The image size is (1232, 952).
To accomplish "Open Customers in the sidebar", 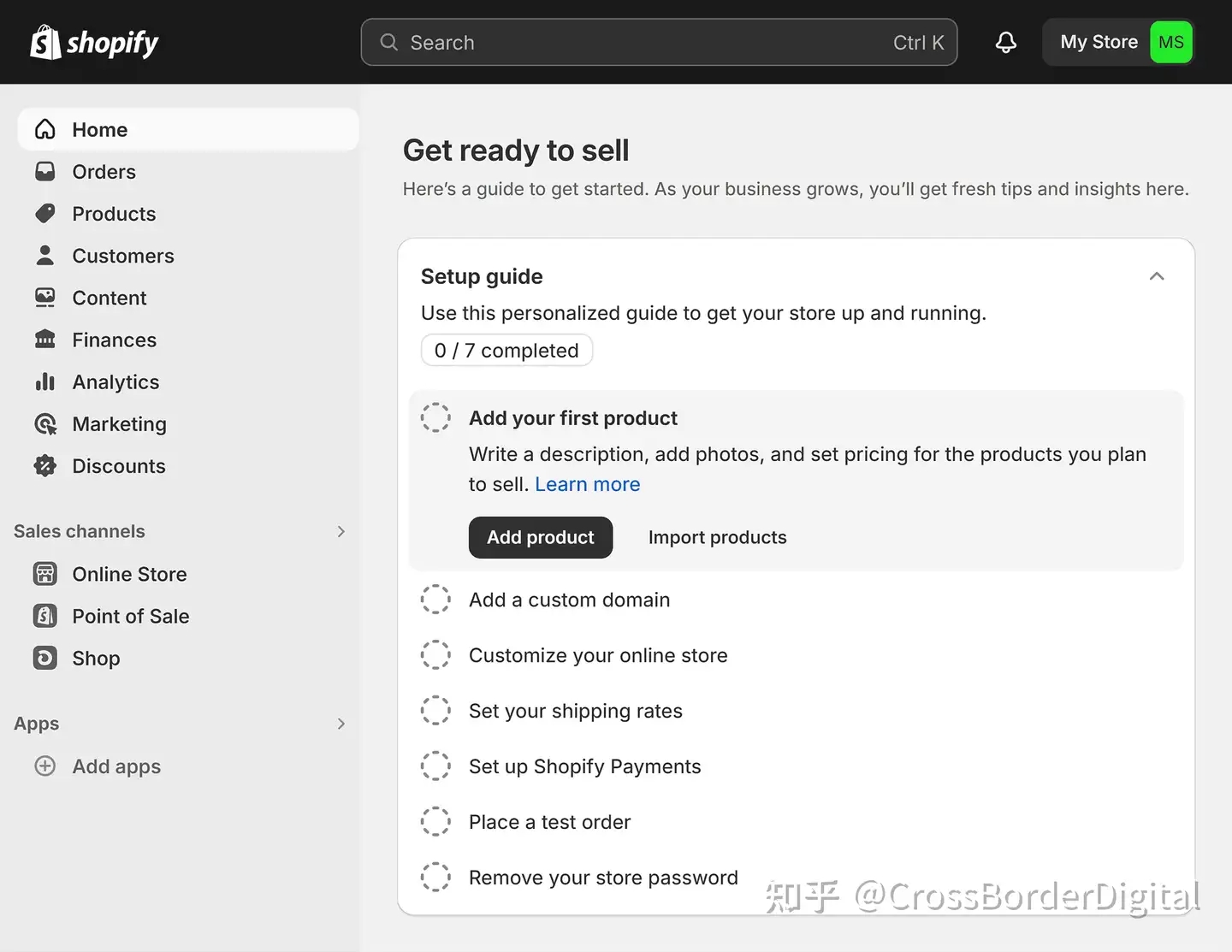I will click(x=122, y=256).
